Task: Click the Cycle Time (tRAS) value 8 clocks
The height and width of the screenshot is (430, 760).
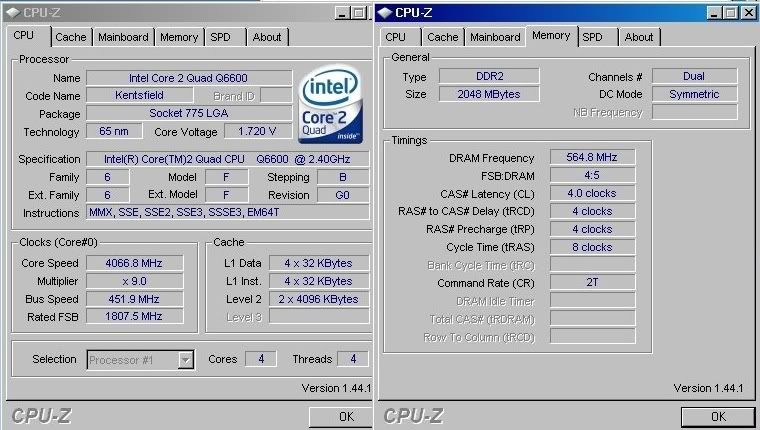Action: (592, 247)
